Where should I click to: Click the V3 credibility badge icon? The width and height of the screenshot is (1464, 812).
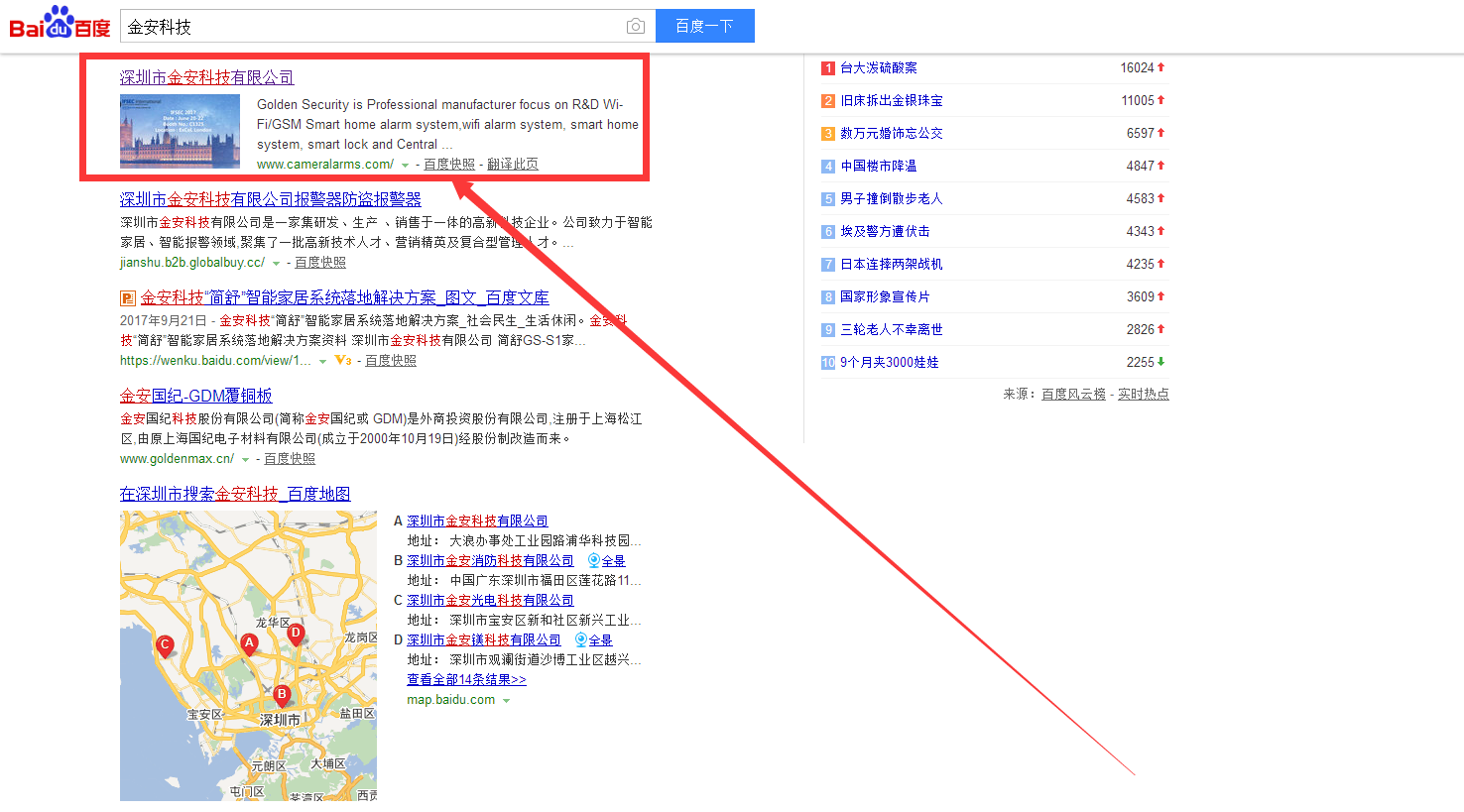tap(343, 361)
